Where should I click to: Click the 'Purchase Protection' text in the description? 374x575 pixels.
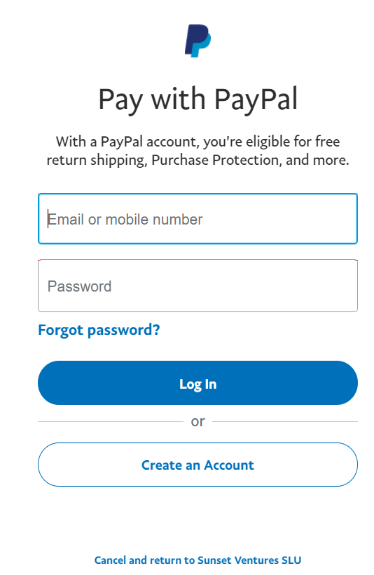(215, 160)
